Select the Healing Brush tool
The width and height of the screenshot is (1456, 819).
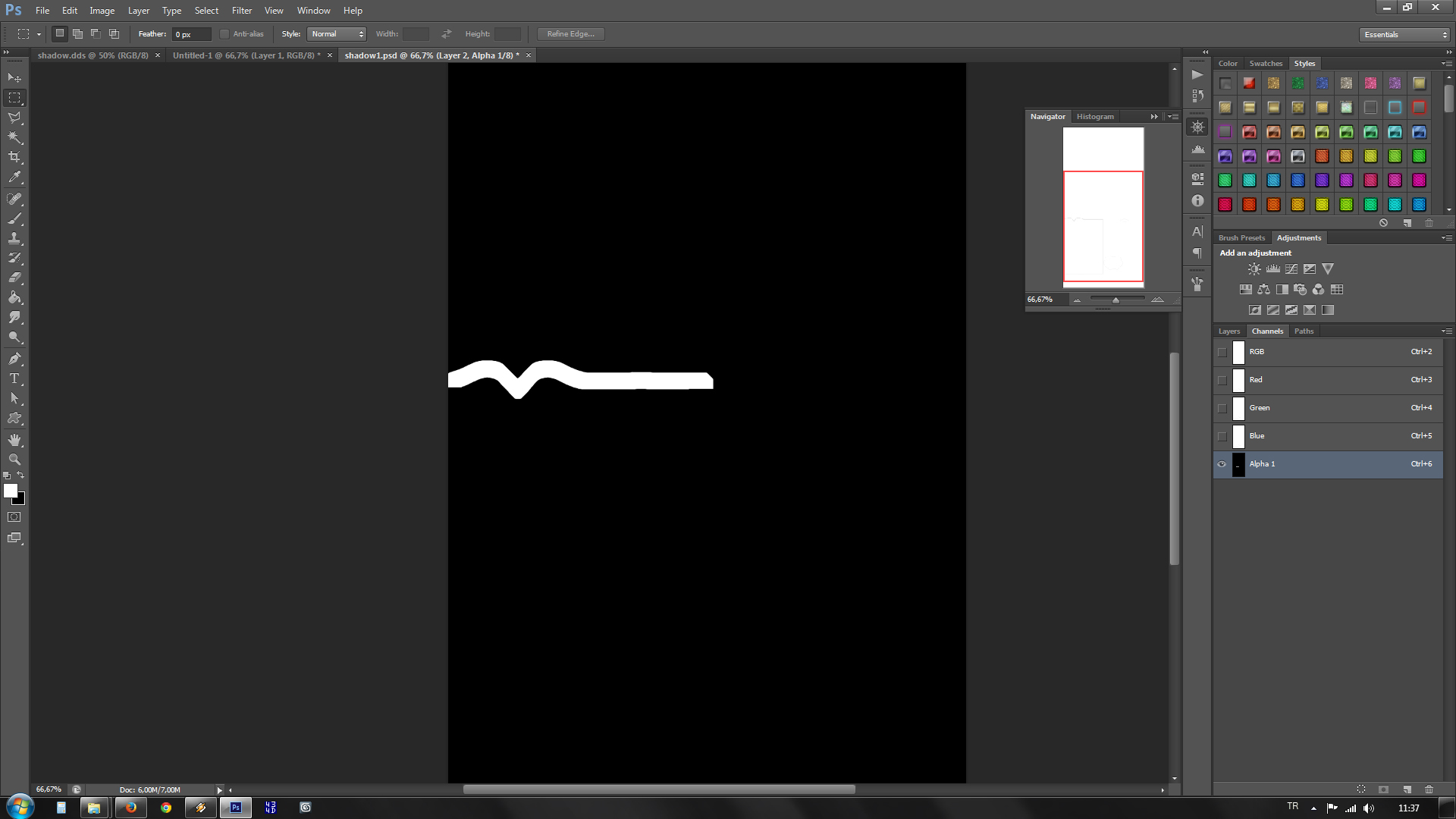(14, 199)
